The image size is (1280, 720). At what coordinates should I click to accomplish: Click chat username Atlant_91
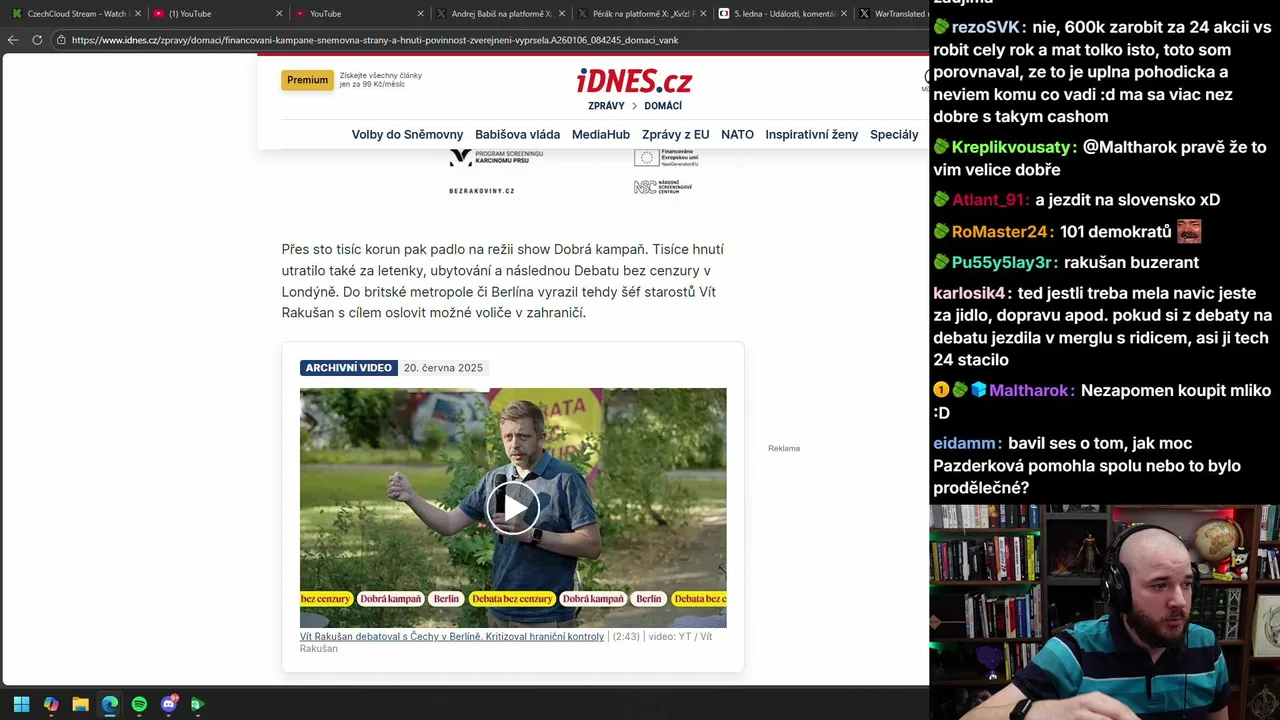click(x=986, y=200)
